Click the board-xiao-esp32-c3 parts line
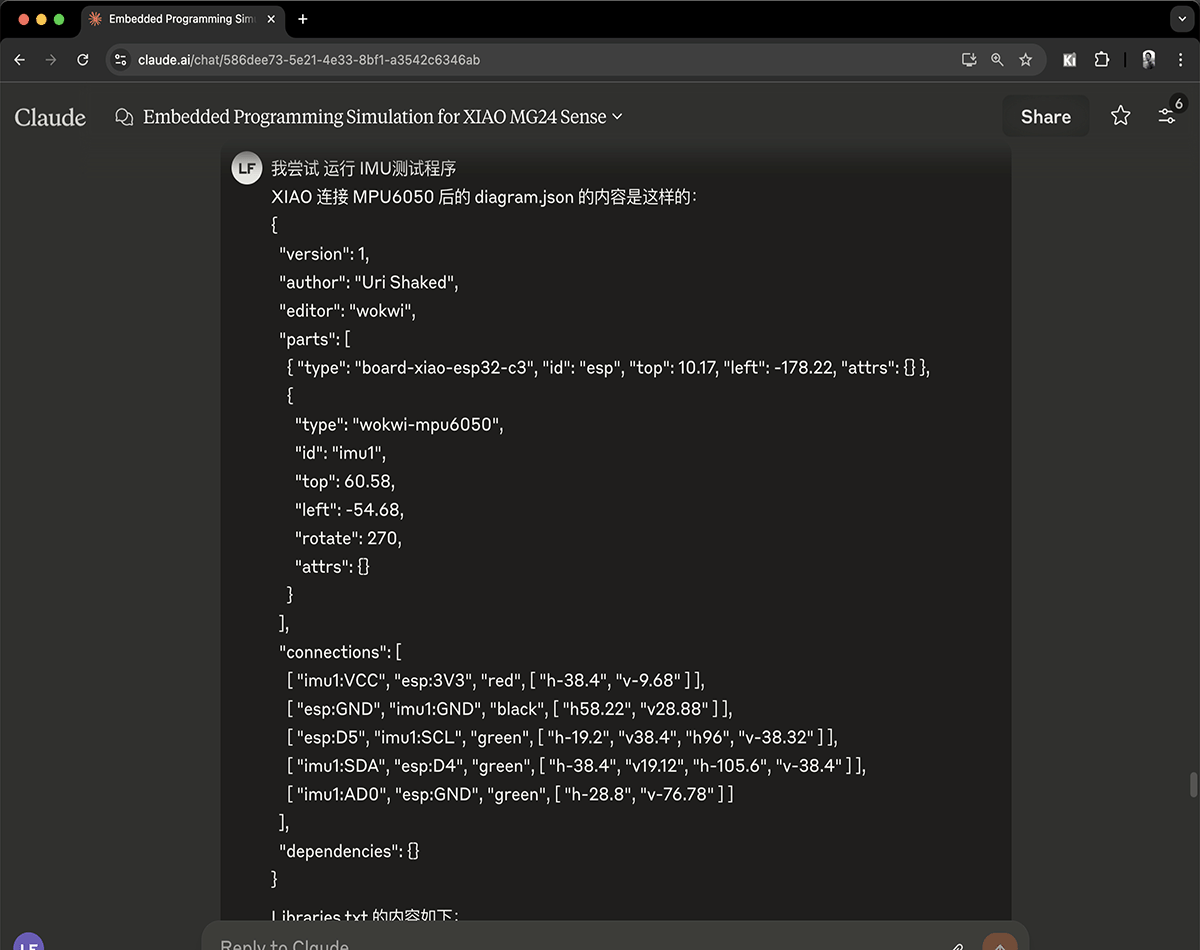The image size is (1200, 950). (609, 367)
